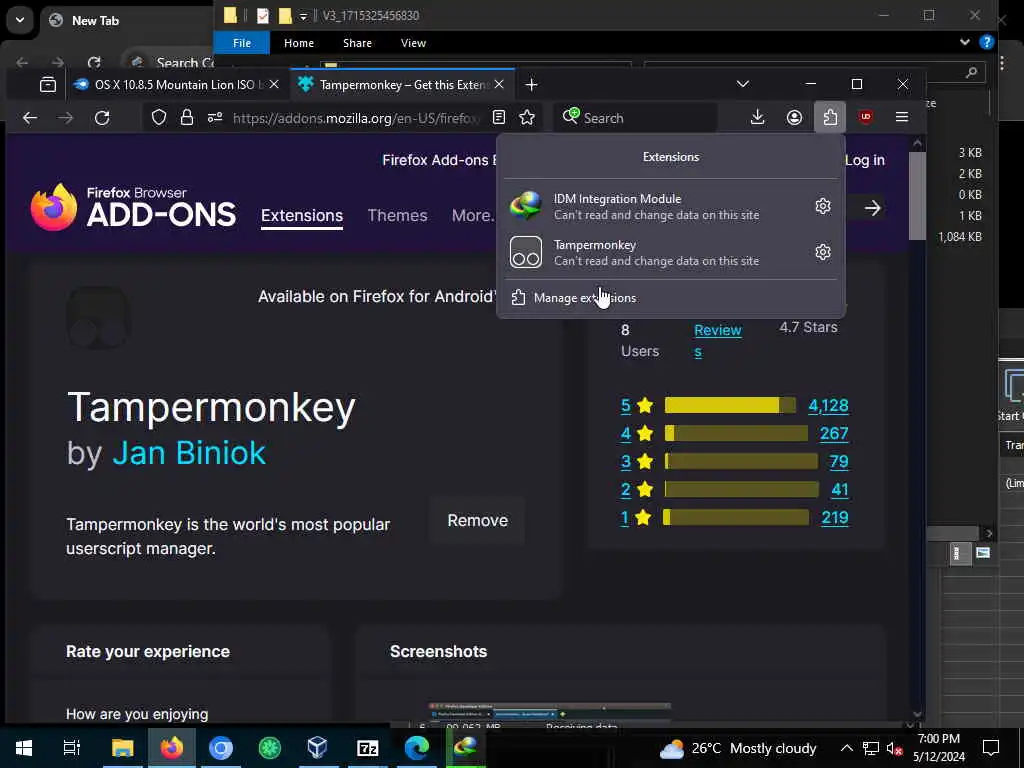Expand the More menu on Add-ons site
This screenshot has width=1024, height=768.
473,216
